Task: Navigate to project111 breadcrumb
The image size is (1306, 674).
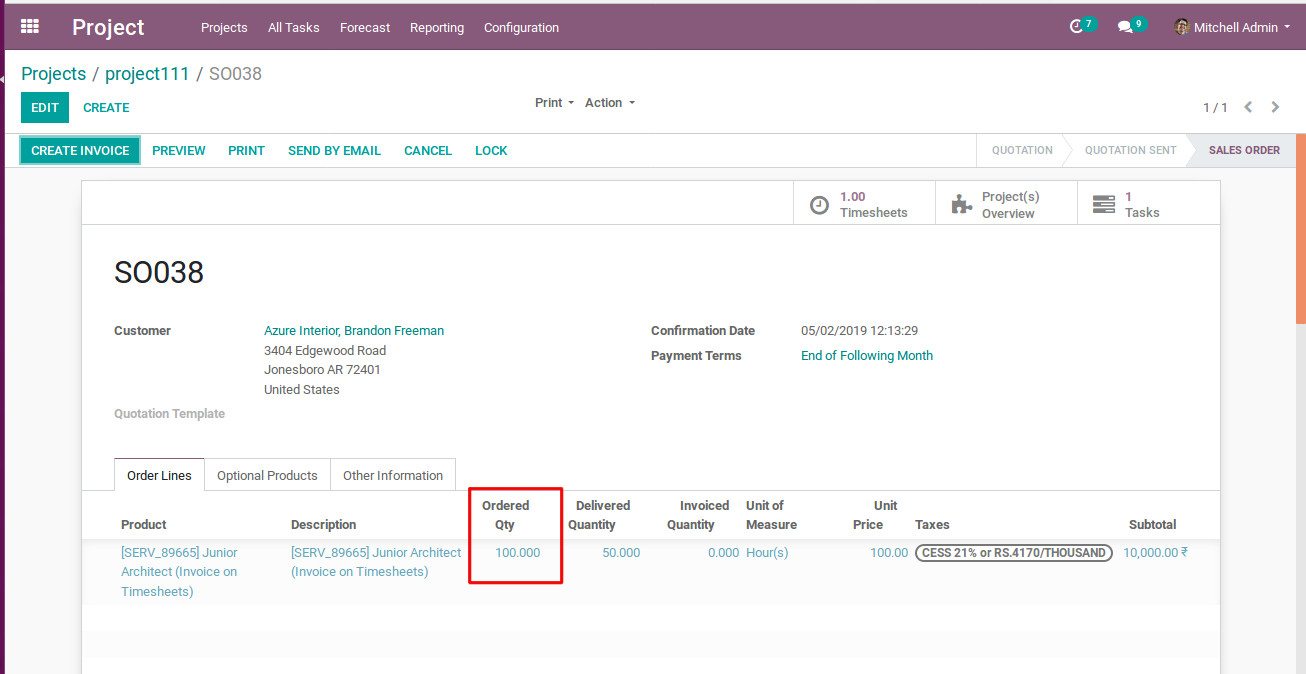Action: [147, 74]
